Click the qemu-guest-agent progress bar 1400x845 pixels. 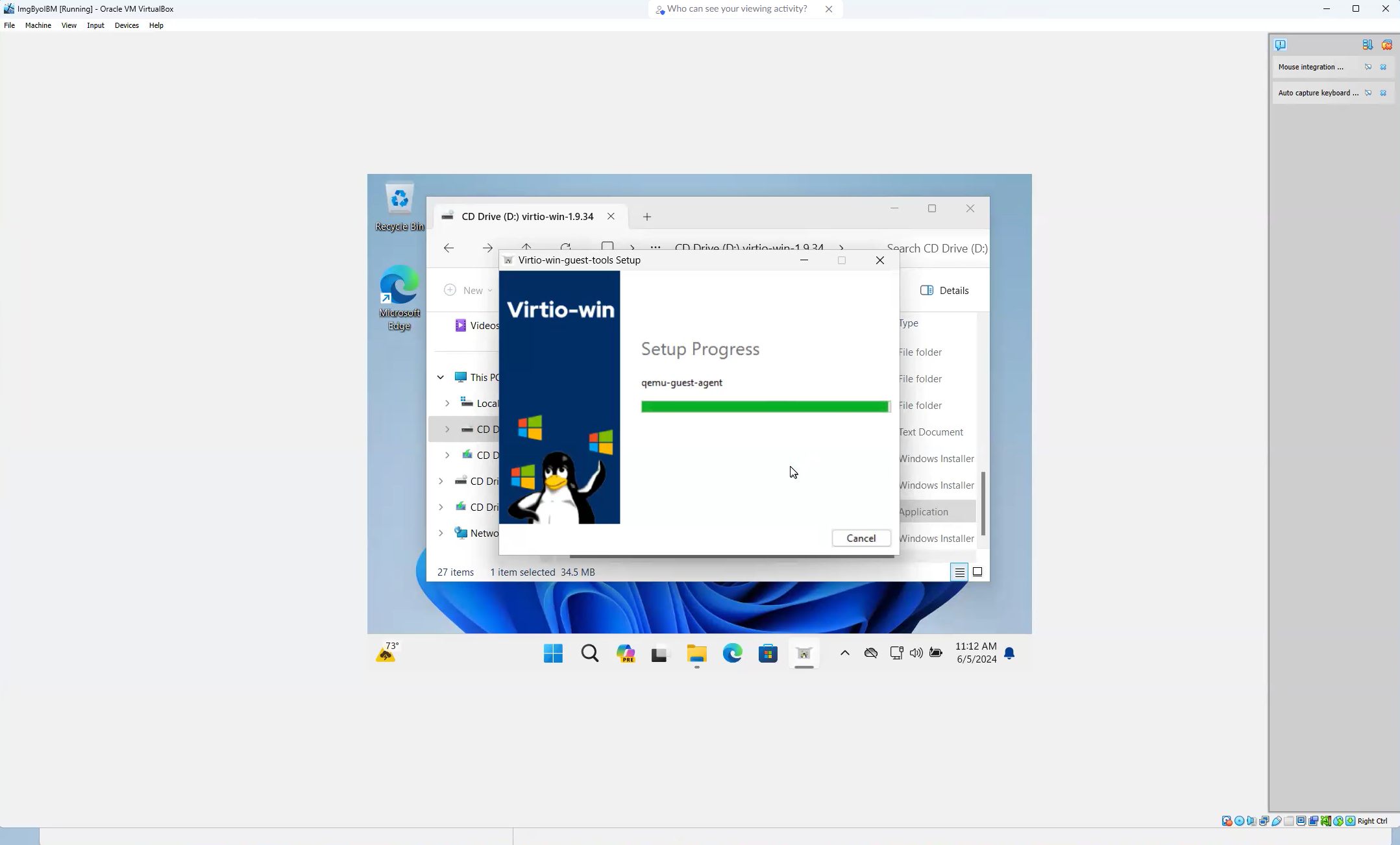765,406
